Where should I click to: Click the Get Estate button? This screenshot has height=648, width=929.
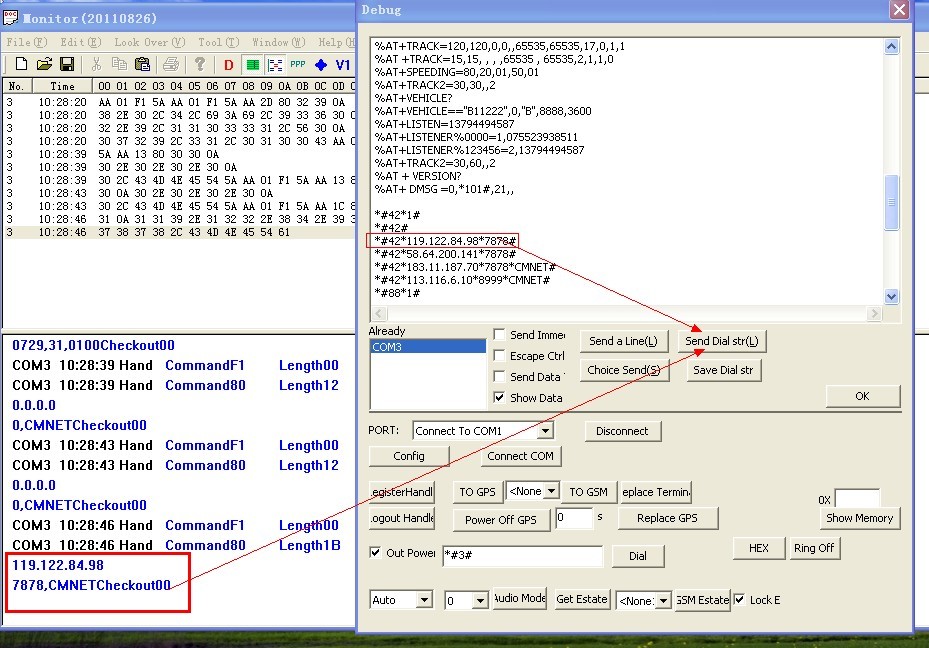(x=582, y=599)
